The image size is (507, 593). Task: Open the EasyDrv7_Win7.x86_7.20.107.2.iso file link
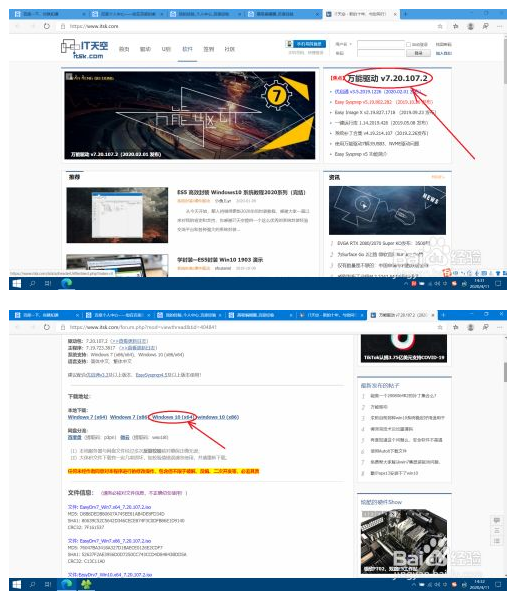(x=115, y=541)
